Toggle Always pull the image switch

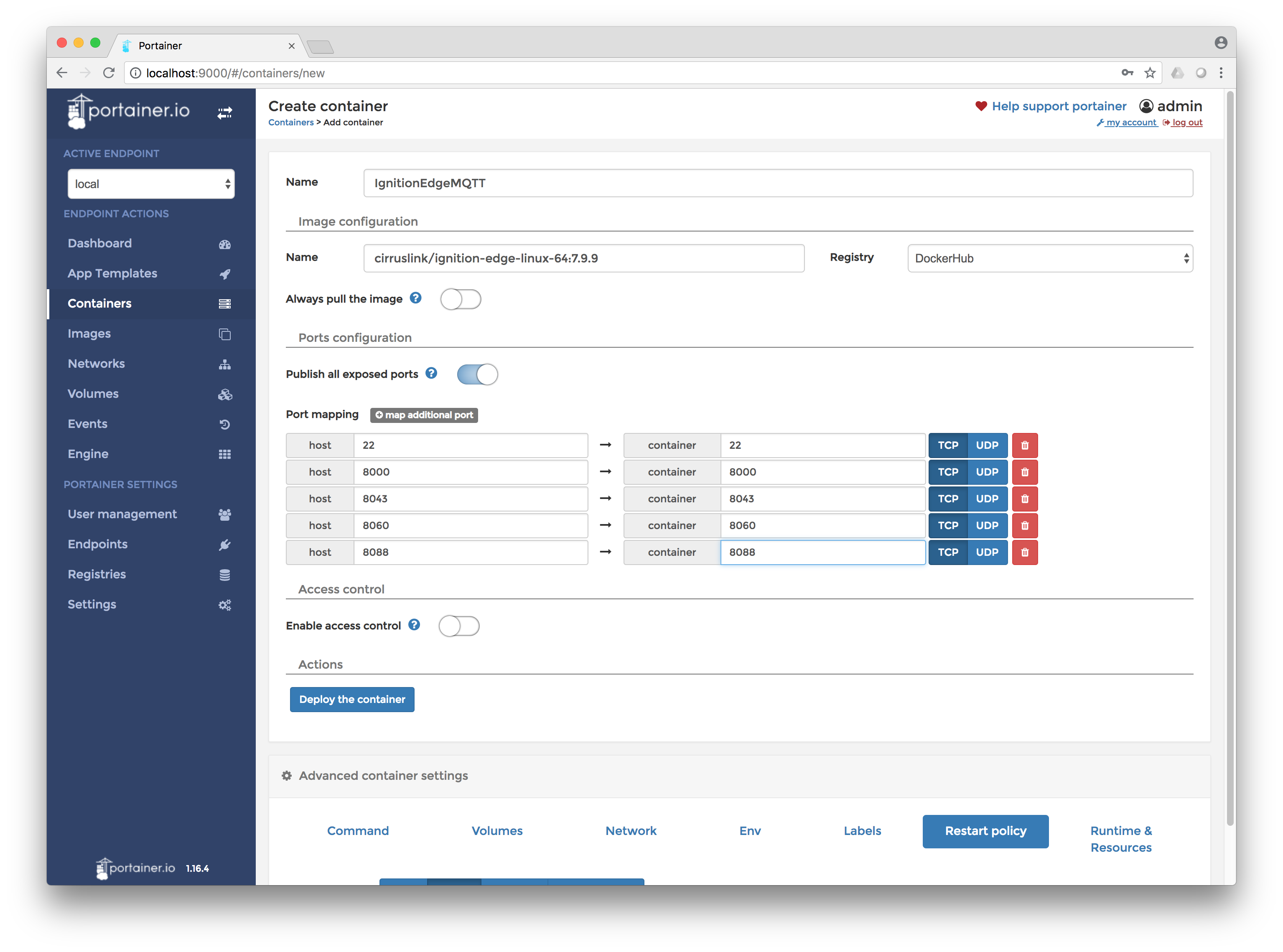(460, 299)
